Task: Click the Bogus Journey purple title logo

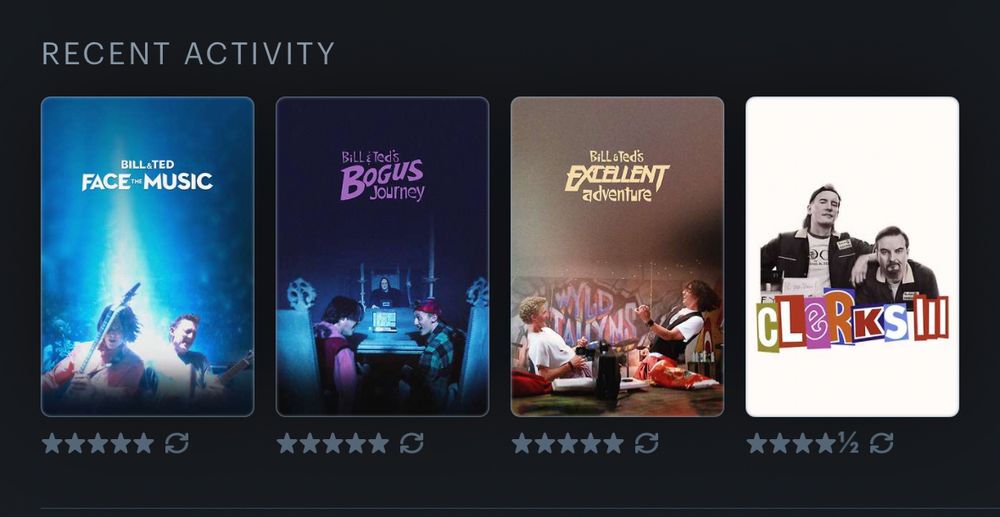Action: [383, 175]
